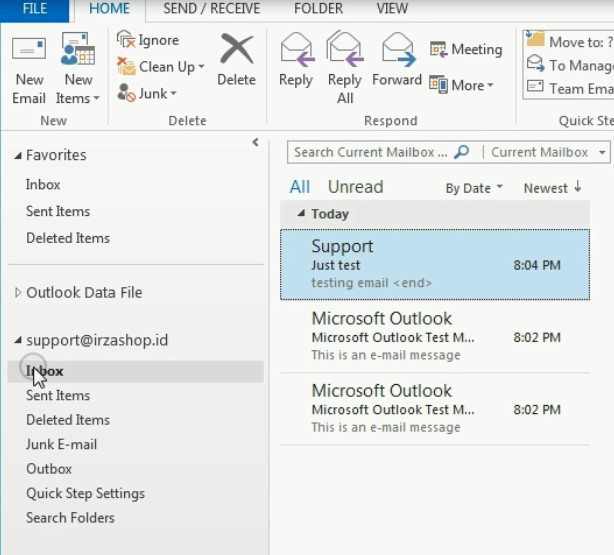Open the By Date sort dropdown
The image size is (614, 555).
coord(474,188)
